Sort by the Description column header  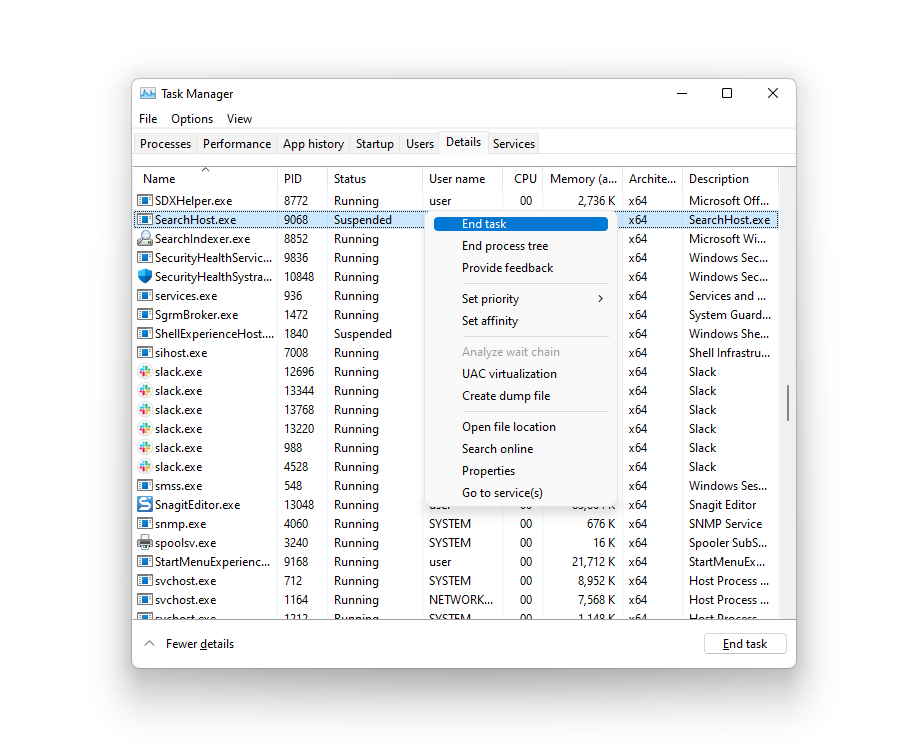(x=730, y=179)
